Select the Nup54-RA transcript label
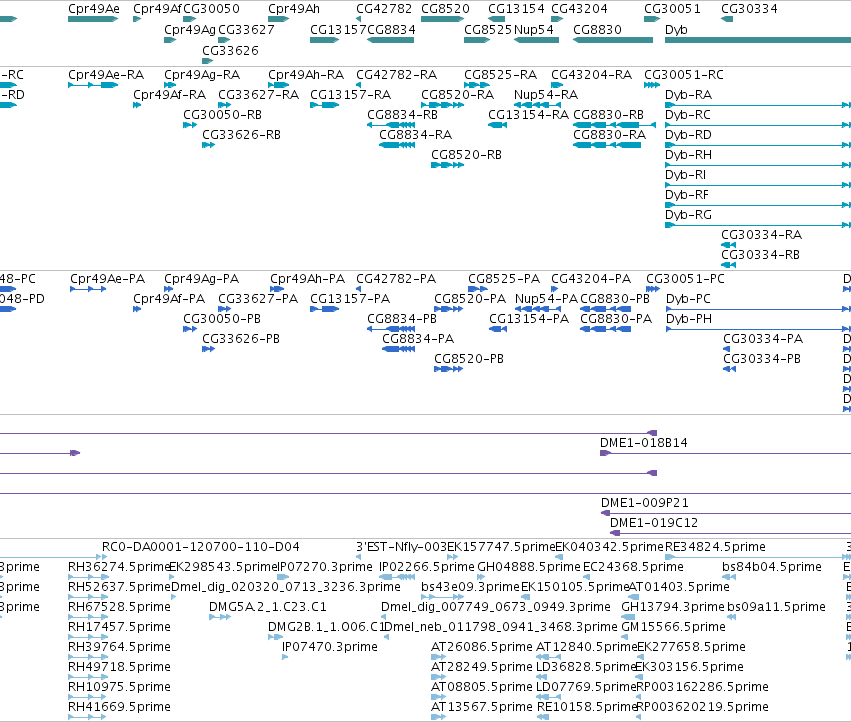This screenshot has width=851, height=722. [x=545, y=95]
